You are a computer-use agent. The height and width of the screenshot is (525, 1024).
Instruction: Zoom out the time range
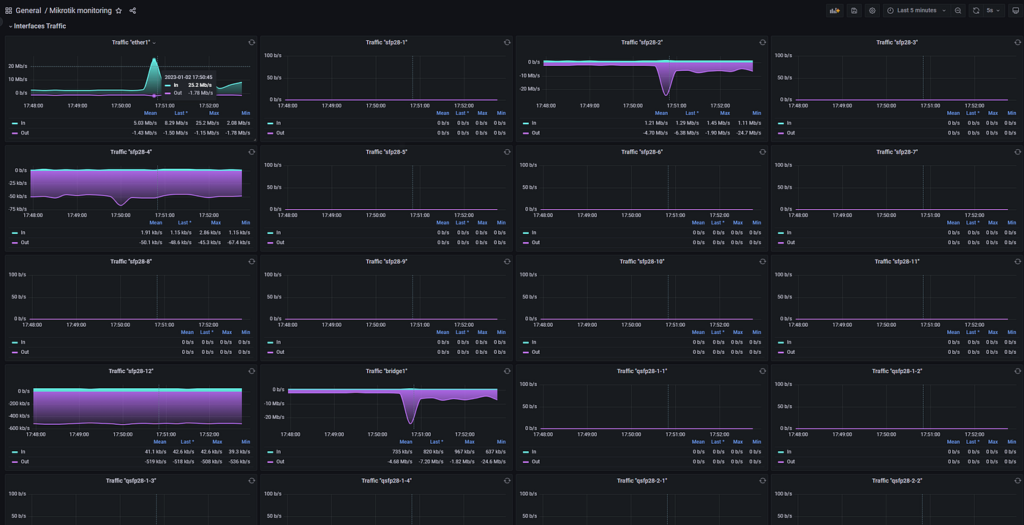click(x=957, y=10)
